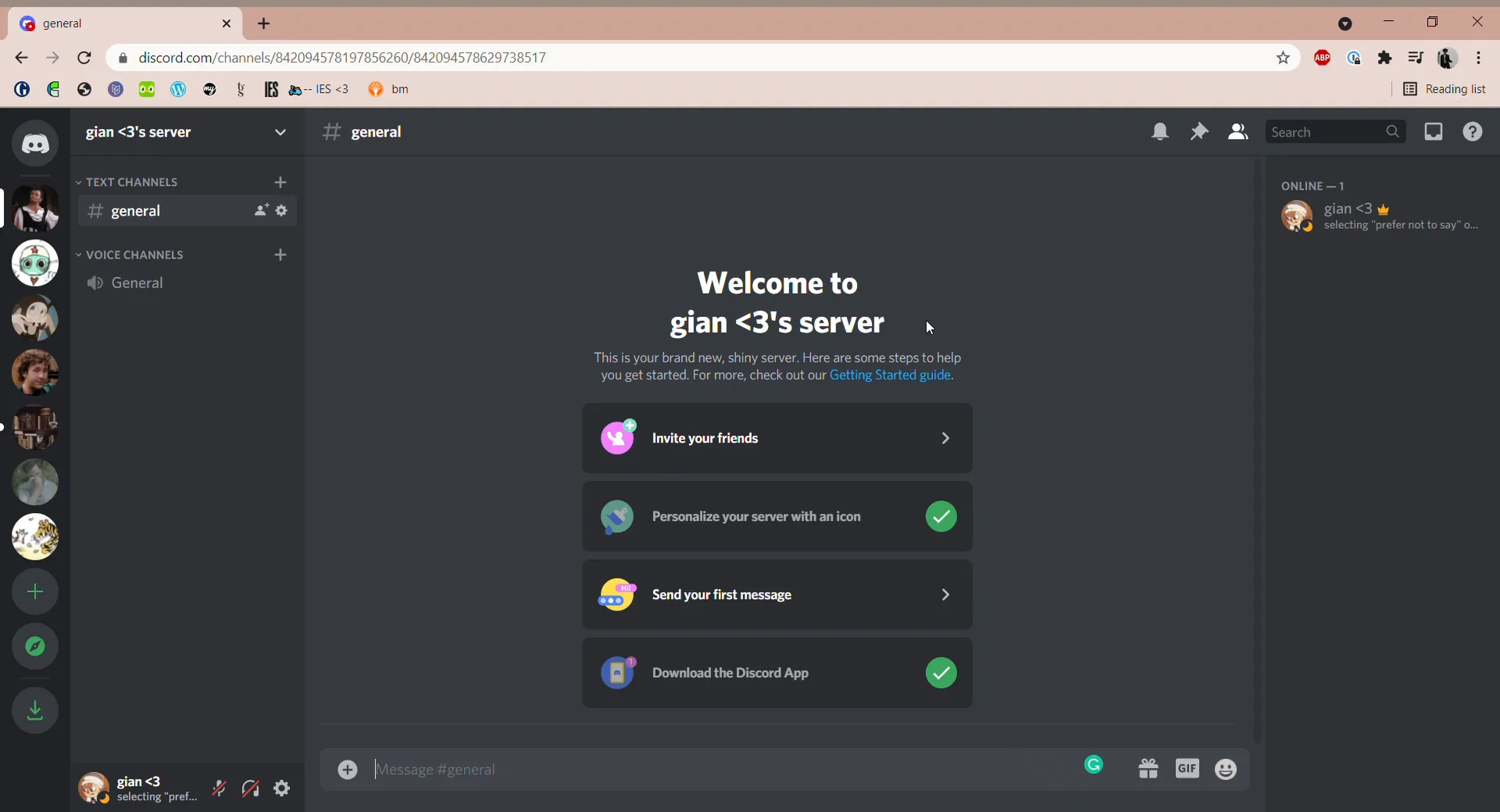Open User Settings gear icon
The width and height of the screenshot is (1500, 812).
pos(282,789)
